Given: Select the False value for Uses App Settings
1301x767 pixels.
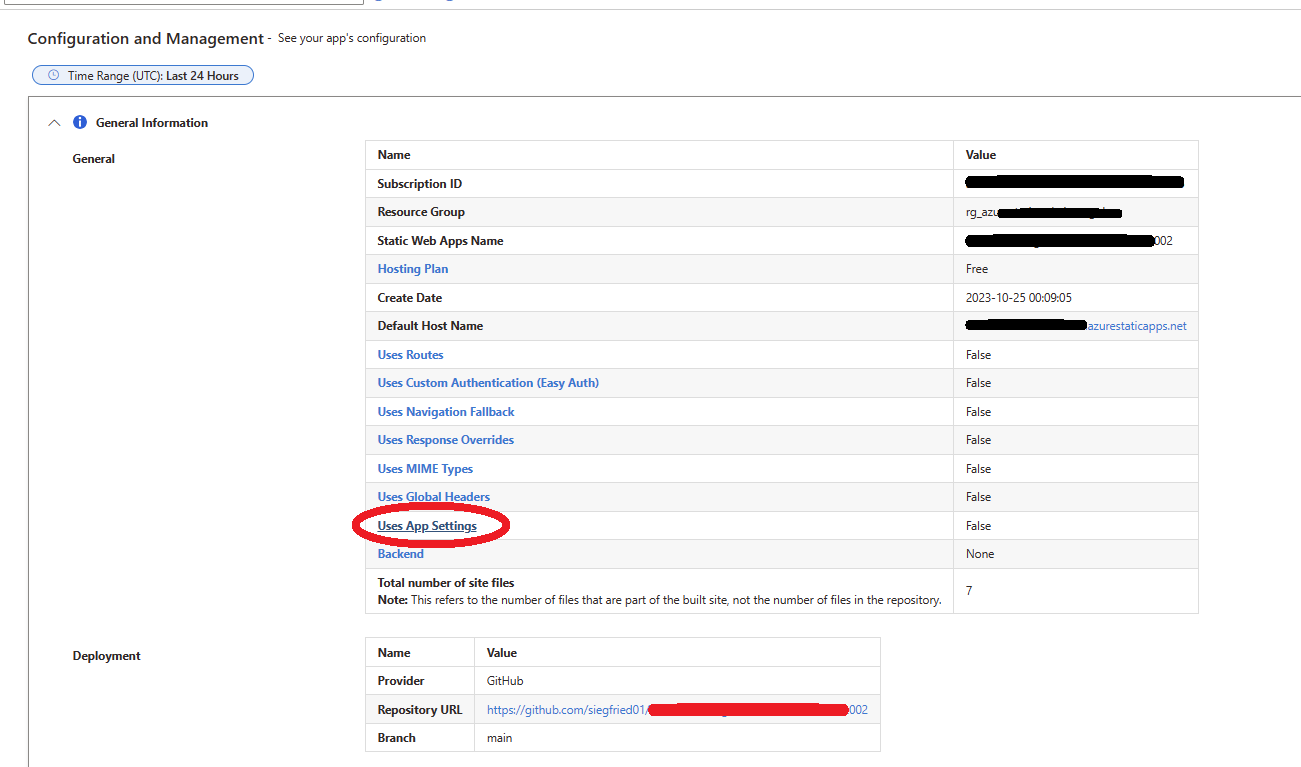Looking at the screenshot, I should pyautogui.click(x=978, y=526).
